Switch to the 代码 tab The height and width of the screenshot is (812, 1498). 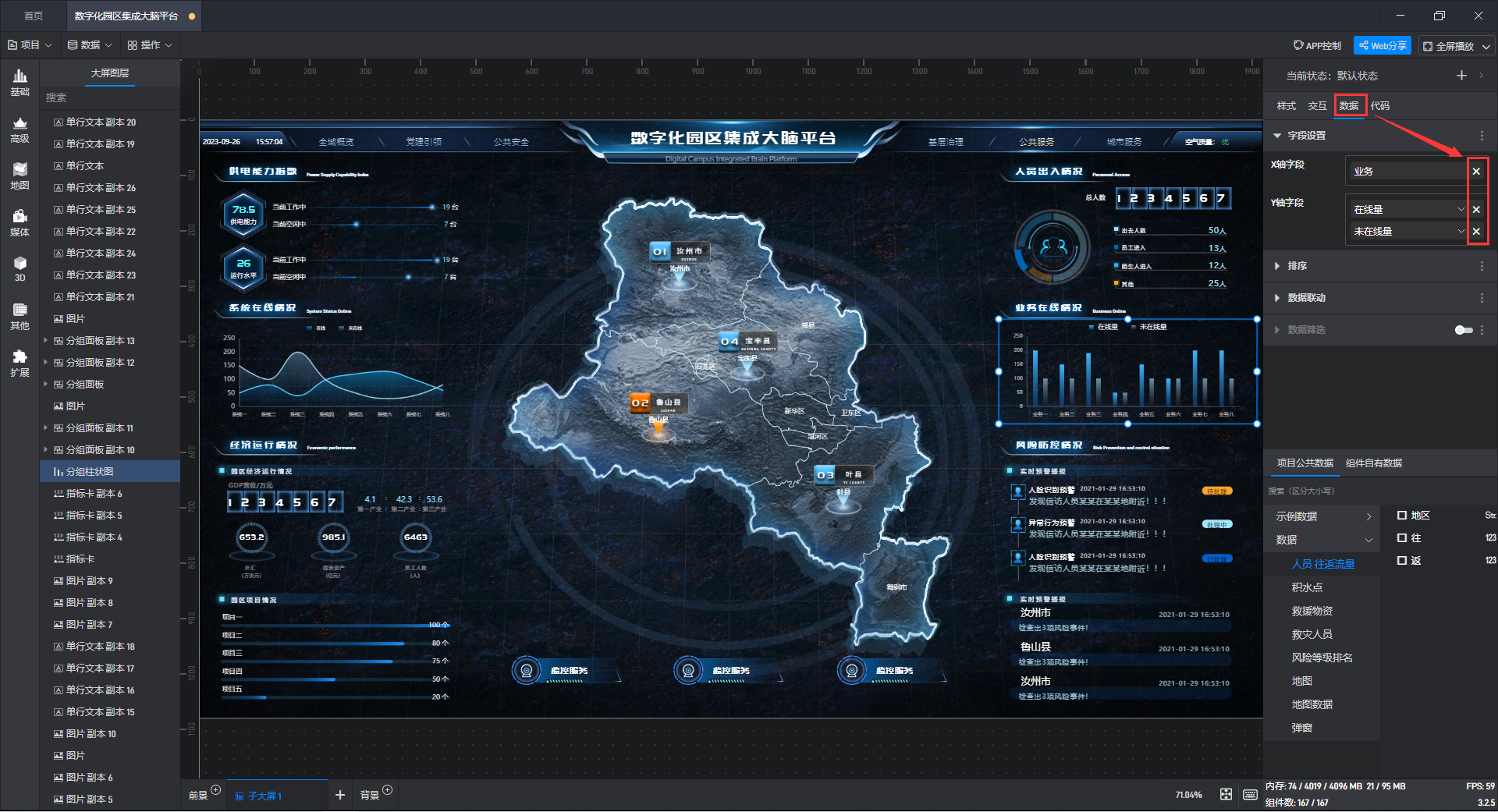(x=1379, y=106)
